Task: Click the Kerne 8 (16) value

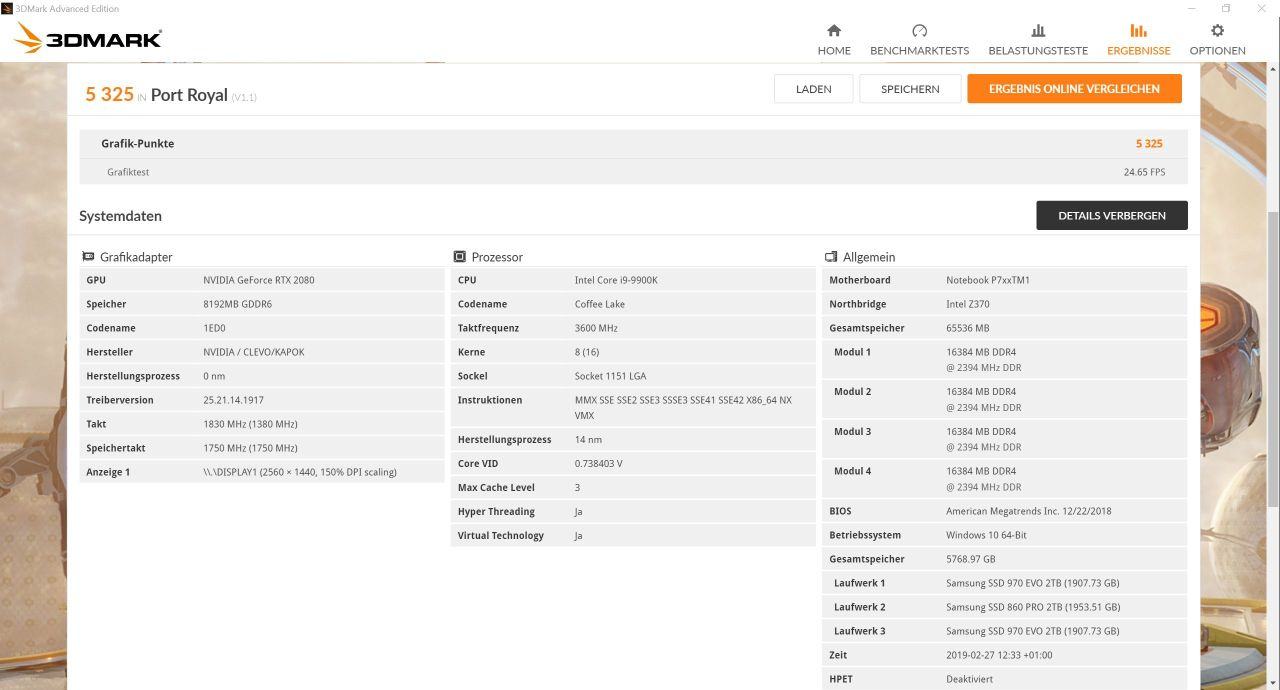Action: [x=587, y=352]
